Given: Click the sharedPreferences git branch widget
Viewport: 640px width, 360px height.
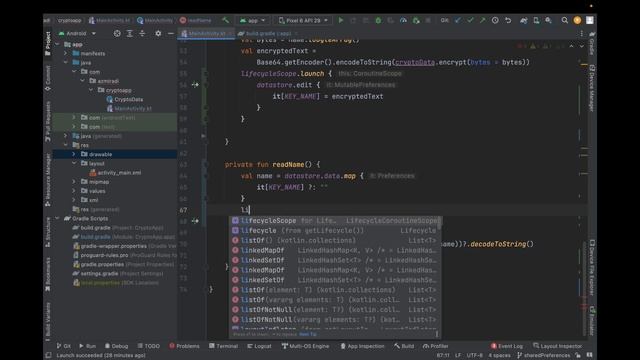Looking at the screenshot, I should [x=543, y=356].
